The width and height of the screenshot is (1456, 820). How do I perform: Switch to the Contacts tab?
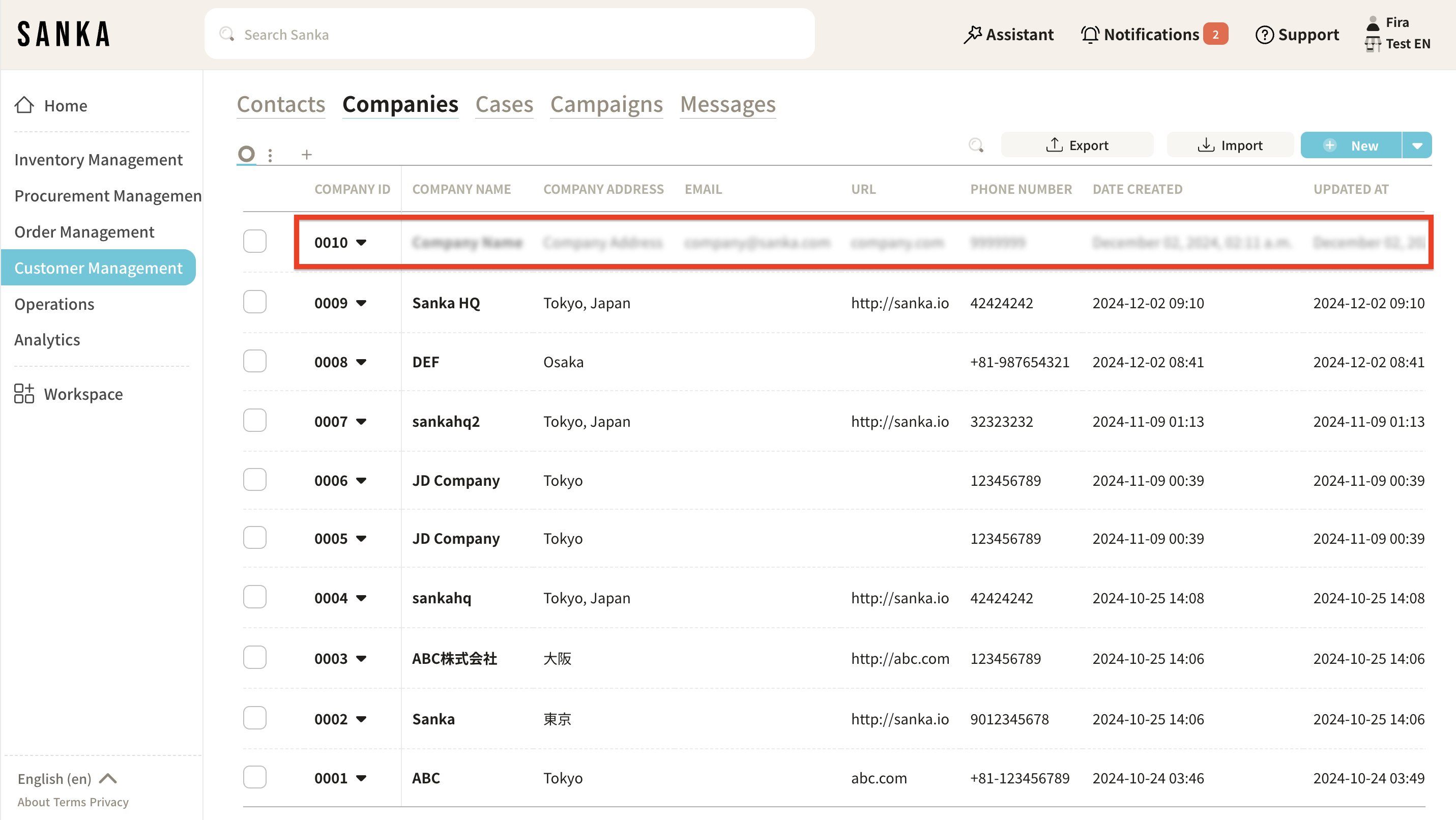coord(281,105)
